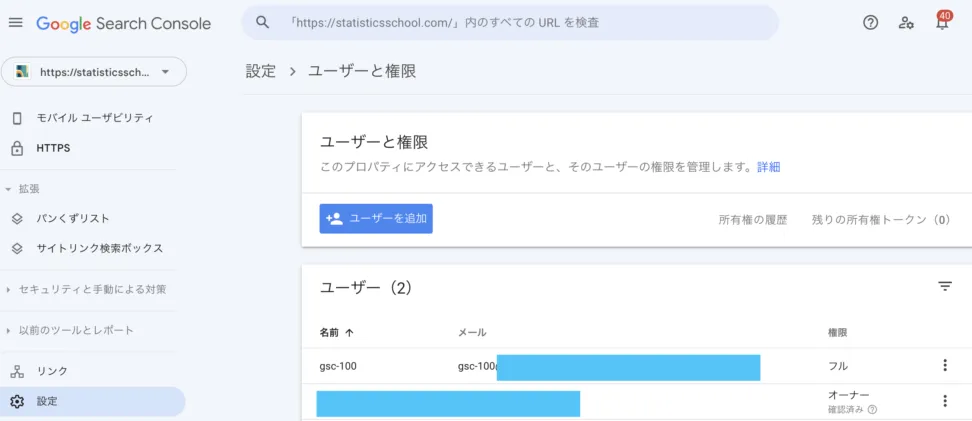
Task: Open サイトリンク検索ボックス report
Action: point(99,248)
